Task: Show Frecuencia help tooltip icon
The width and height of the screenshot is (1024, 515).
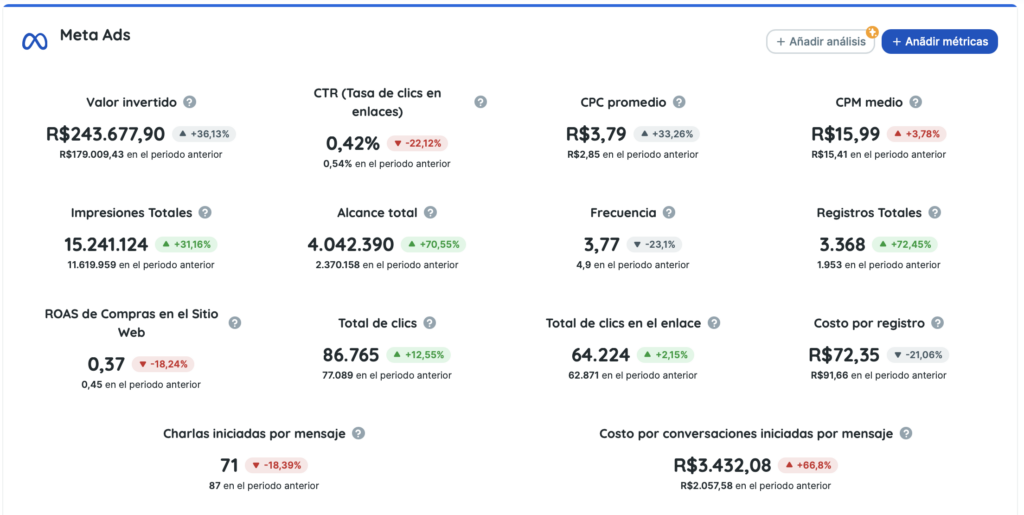Action: [x=669, y=213]
